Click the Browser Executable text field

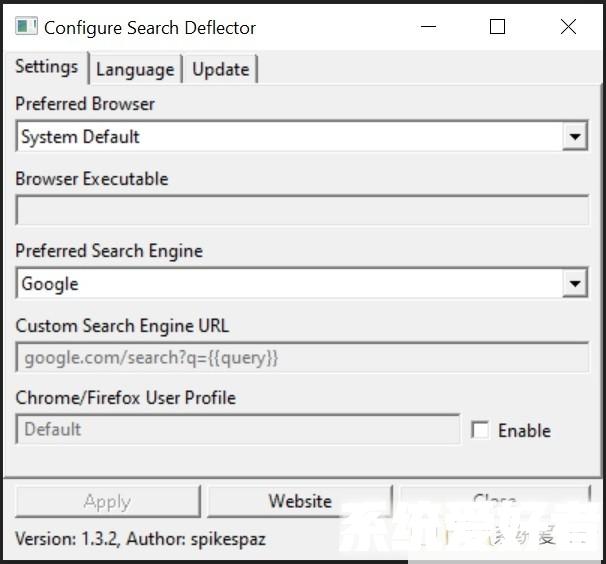pyautogui.click(x=301, y=211)
